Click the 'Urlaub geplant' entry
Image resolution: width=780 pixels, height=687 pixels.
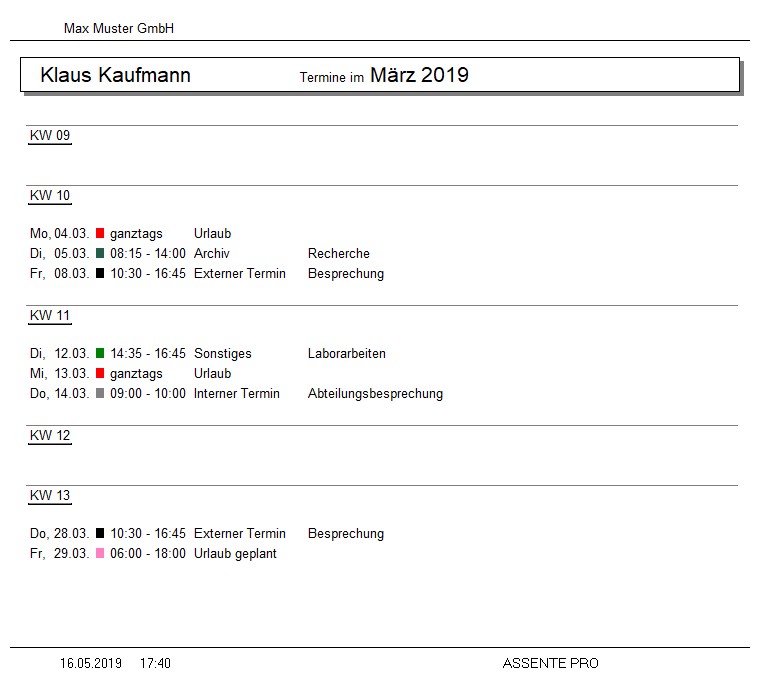pos(235,554)
